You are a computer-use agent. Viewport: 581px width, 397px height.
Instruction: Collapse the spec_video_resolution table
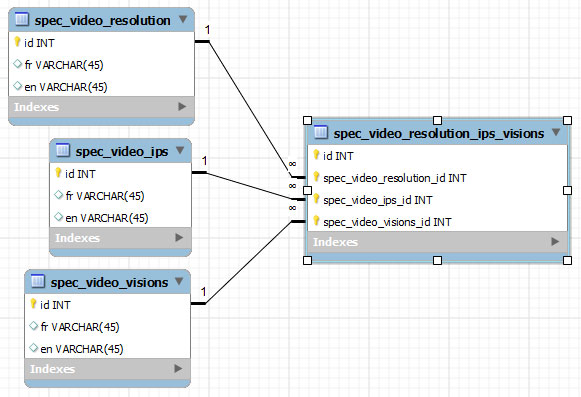click(x=183, y=19)
